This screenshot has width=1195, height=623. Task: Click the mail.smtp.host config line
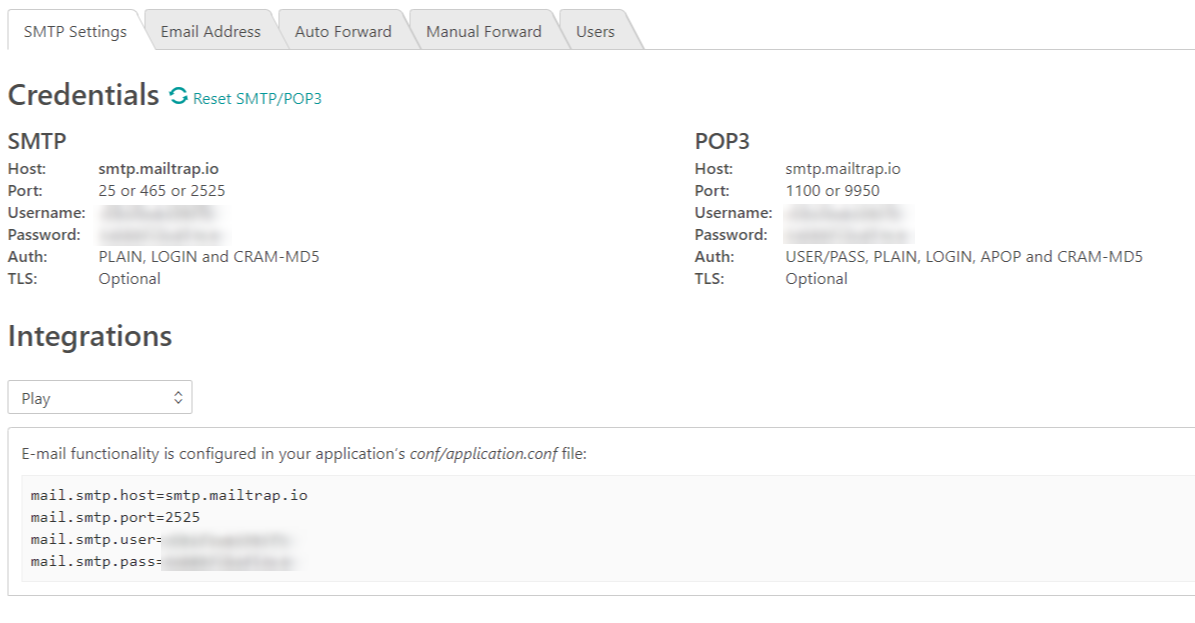click(x=169, y=495)
